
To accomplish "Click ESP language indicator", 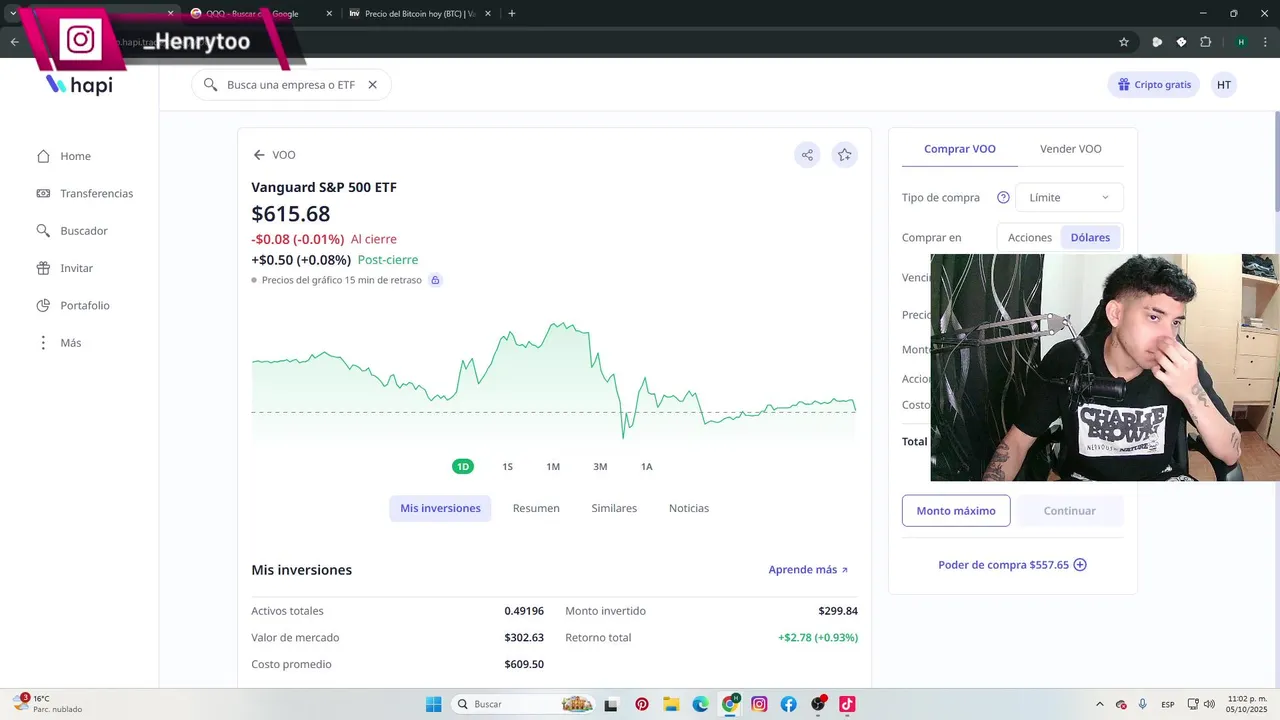I will tap(1168, 705).
